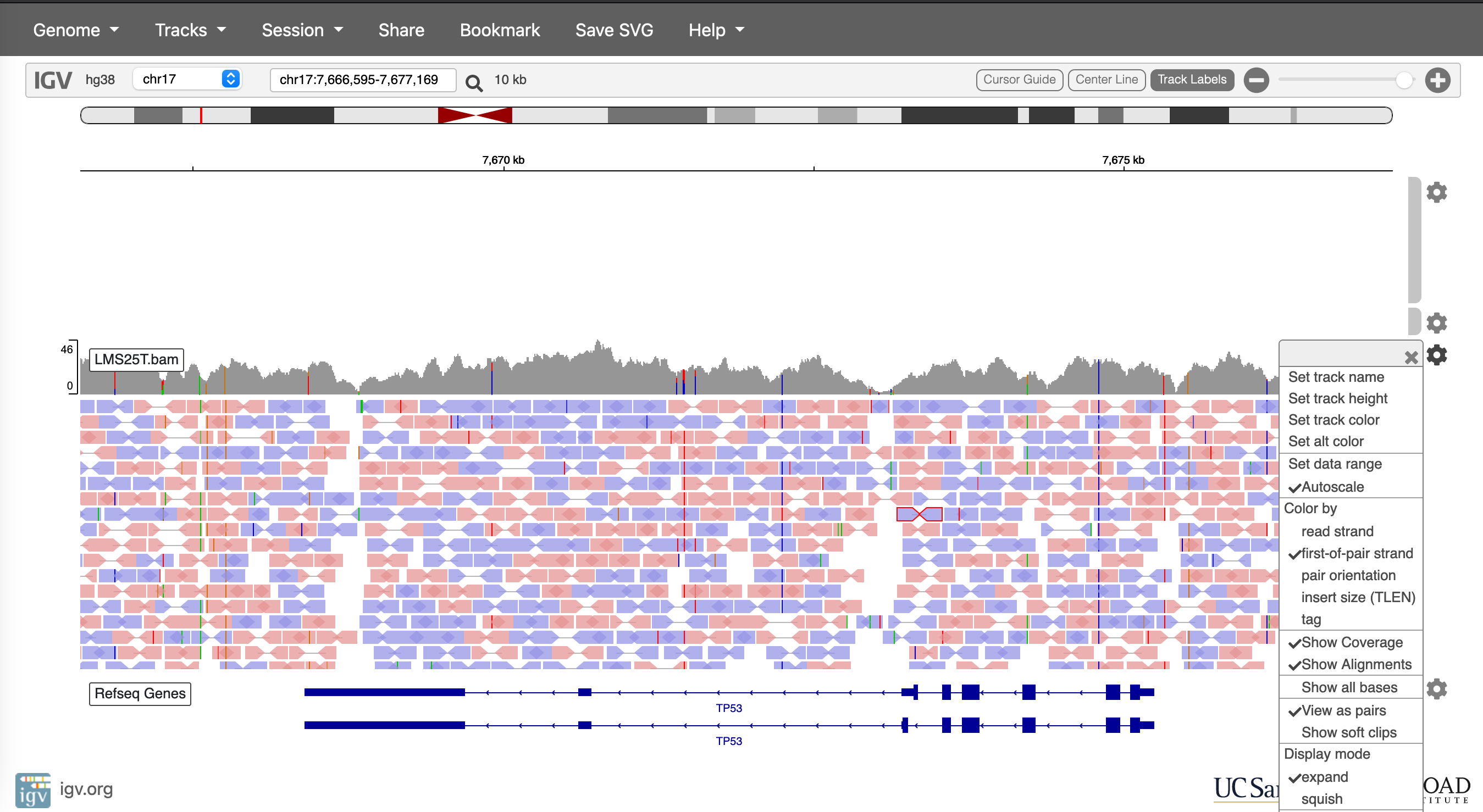Click the locus coordinates input field
The height and width of the screenshot is (812, 1483).
coord(363,80)
